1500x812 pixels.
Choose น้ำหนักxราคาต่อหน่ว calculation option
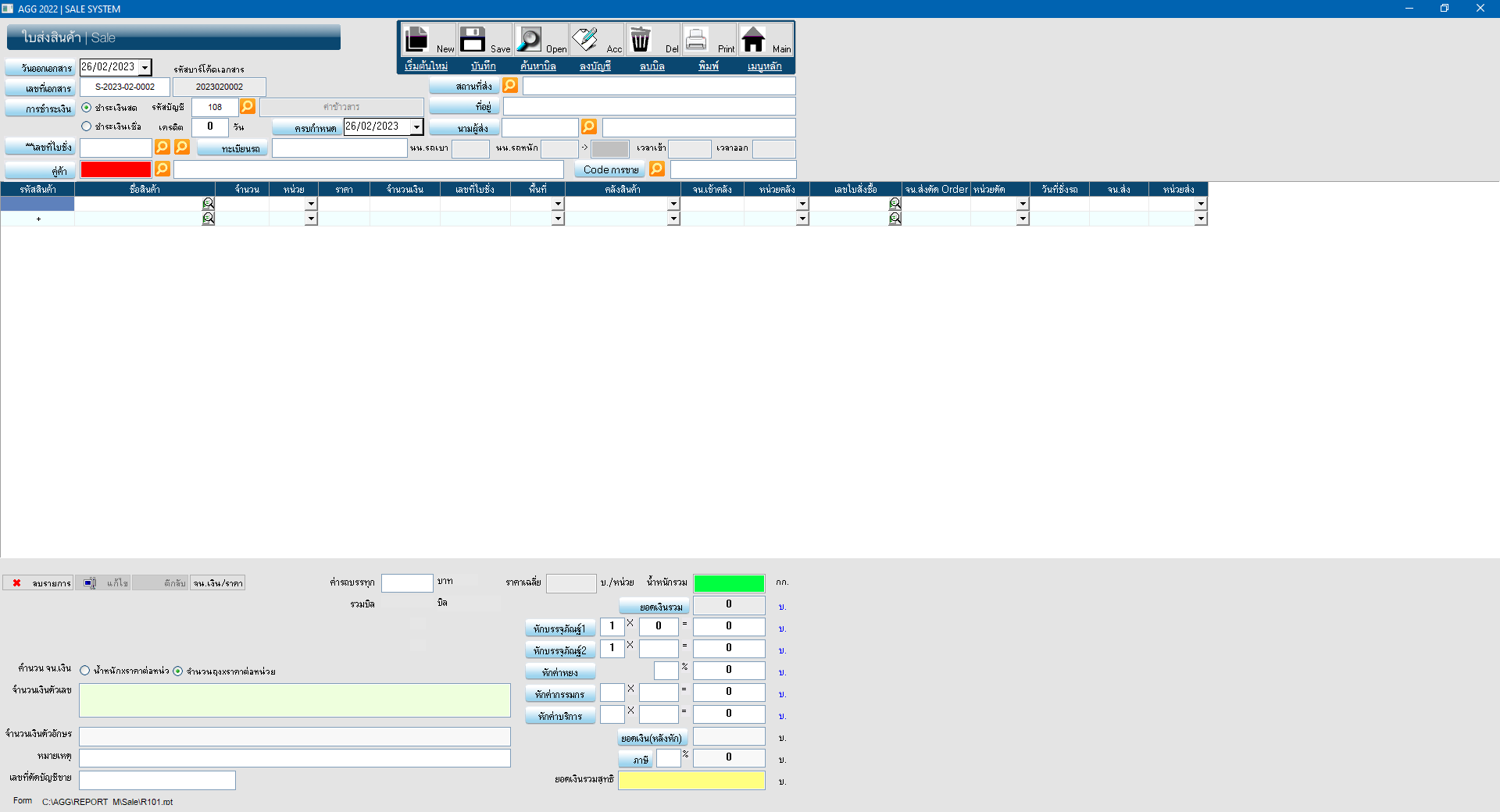coord(85,671)
